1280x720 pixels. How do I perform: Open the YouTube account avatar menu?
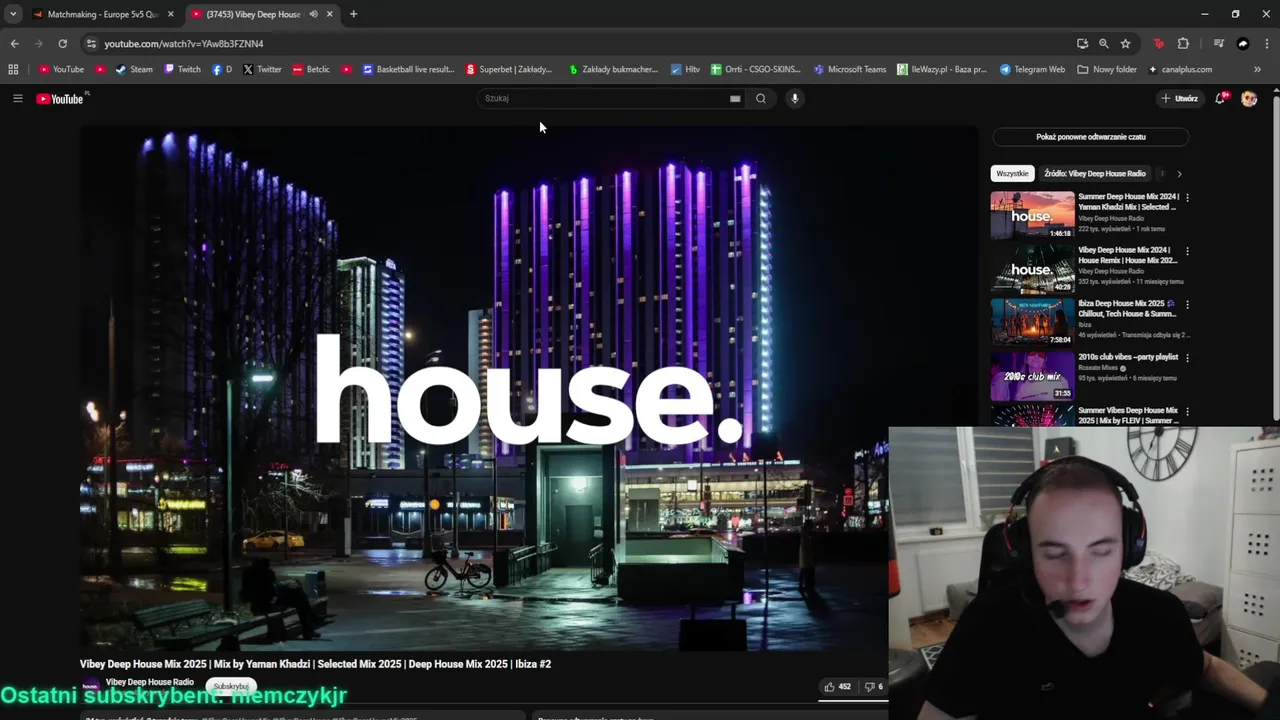click(x=1249, y=98)
